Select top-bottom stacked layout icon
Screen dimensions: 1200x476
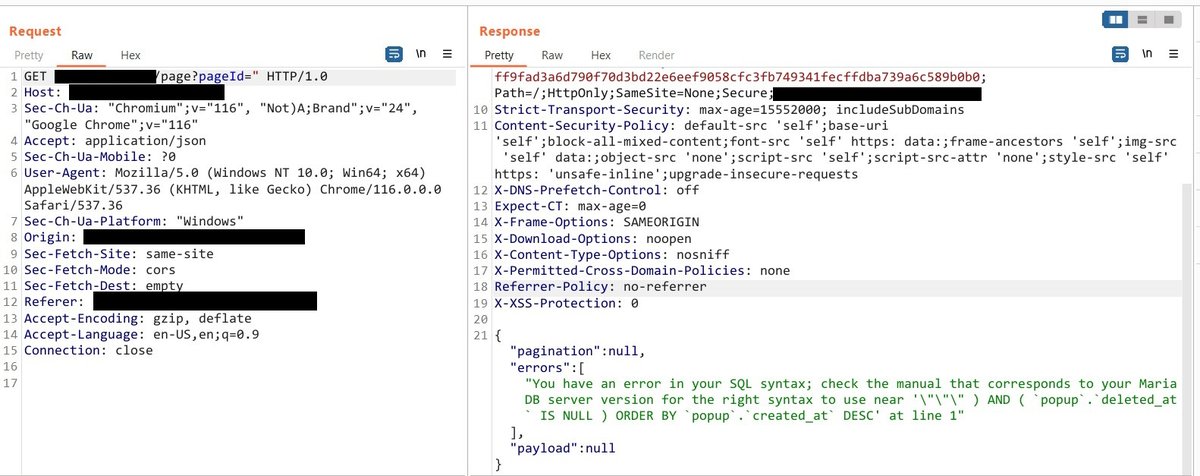[x=1142, y=20]
